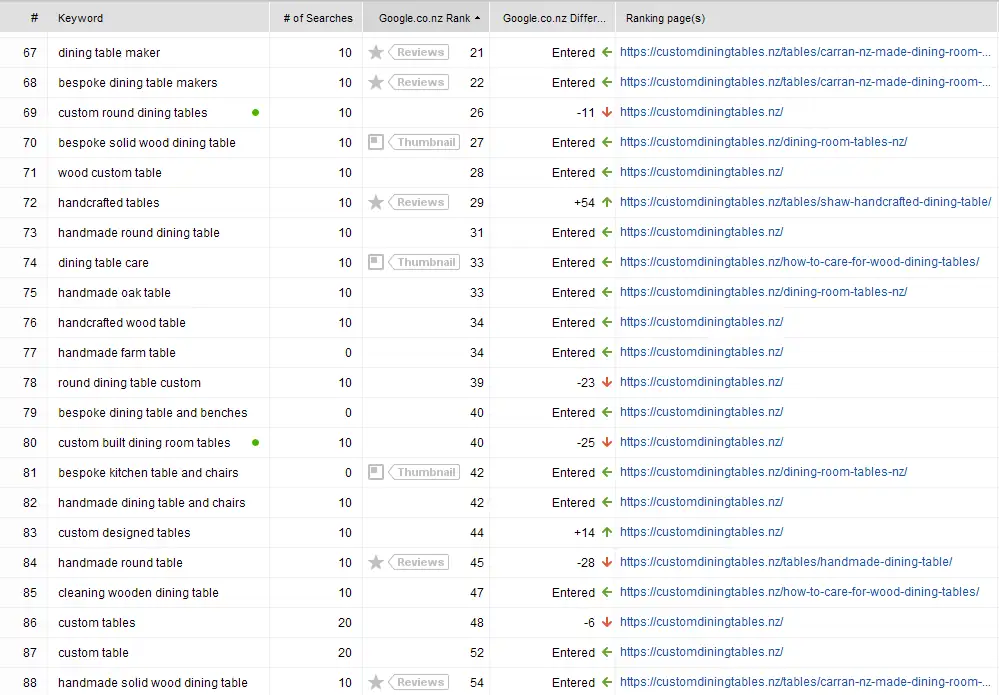Image resolution: width=999 pixels, height=695 pixels.
Task: Click red down arrow in custom built dining room tables row
Action: [x=607, y=442]
